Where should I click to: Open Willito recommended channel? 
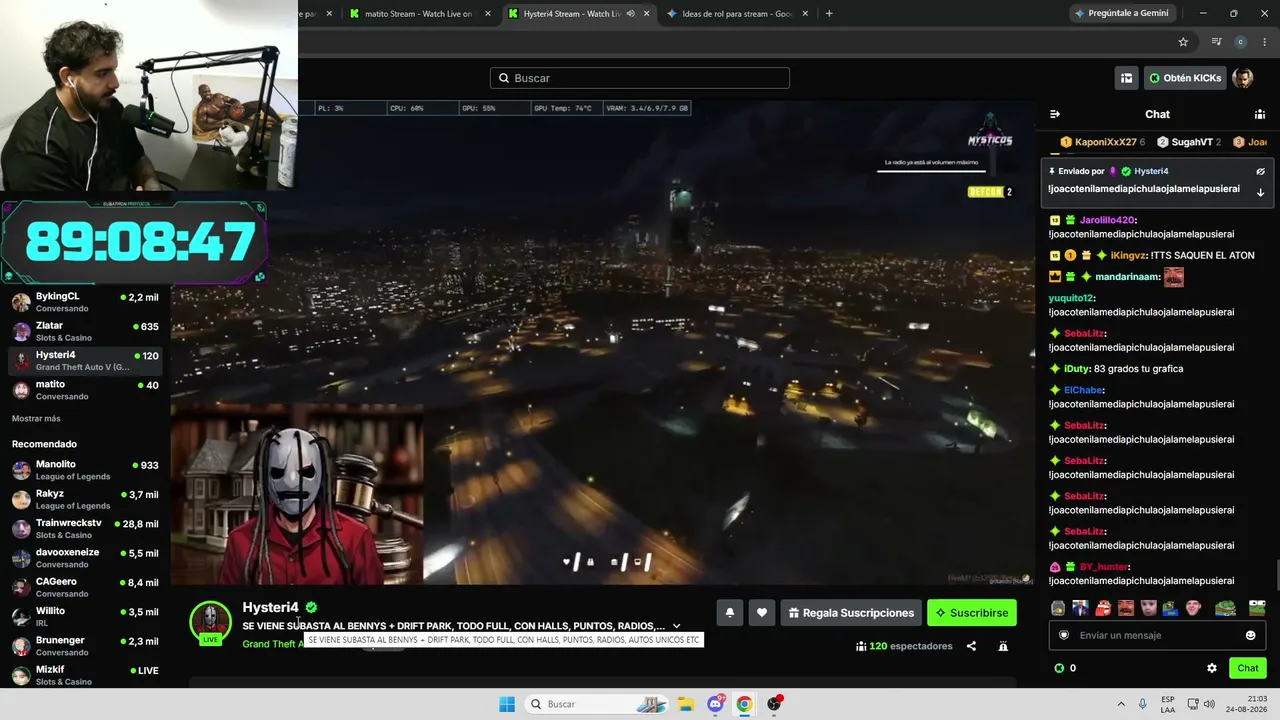(x=85, y=616)
